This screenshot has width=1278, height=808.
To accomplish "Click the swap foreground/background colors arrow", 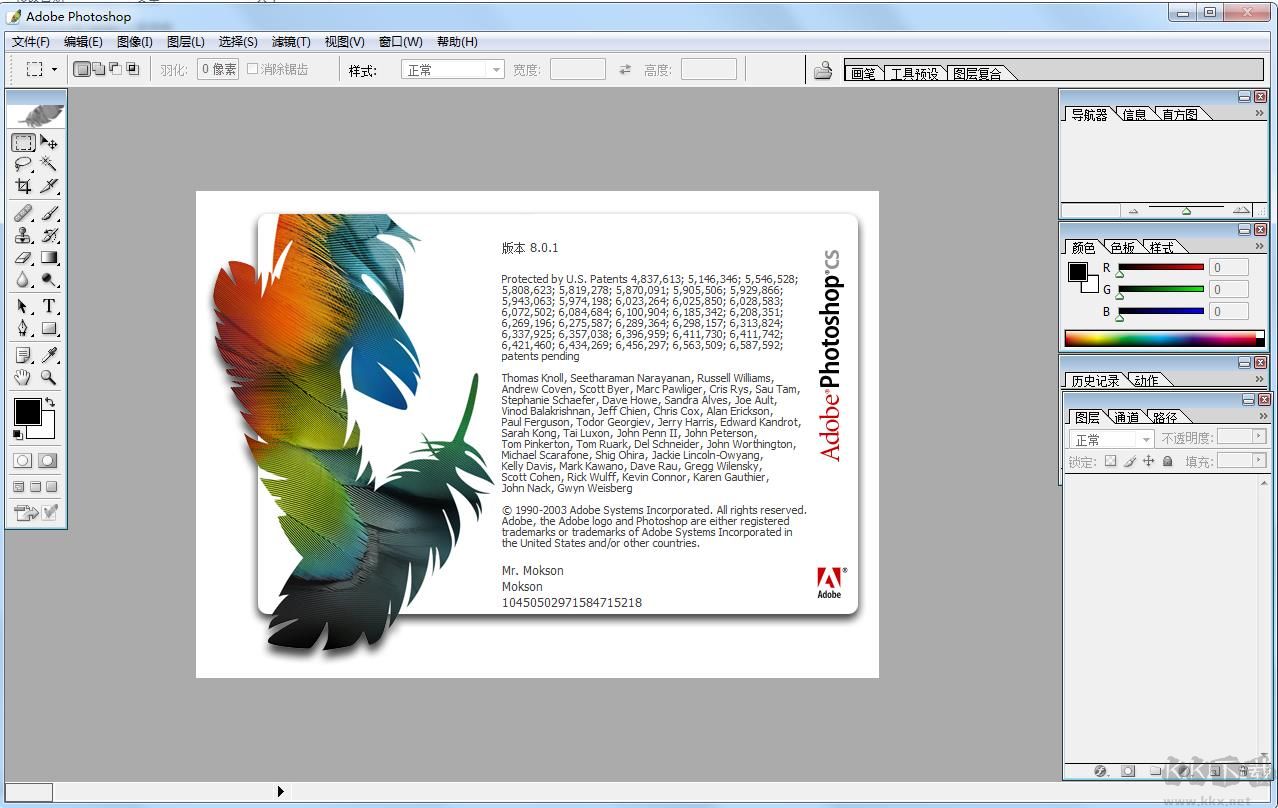I will coord(50,402).
